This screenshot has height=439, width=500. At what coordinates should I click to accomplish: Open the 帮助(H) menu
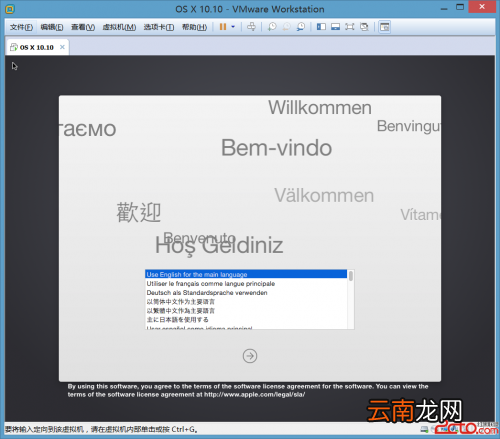[x=194, y=27]
